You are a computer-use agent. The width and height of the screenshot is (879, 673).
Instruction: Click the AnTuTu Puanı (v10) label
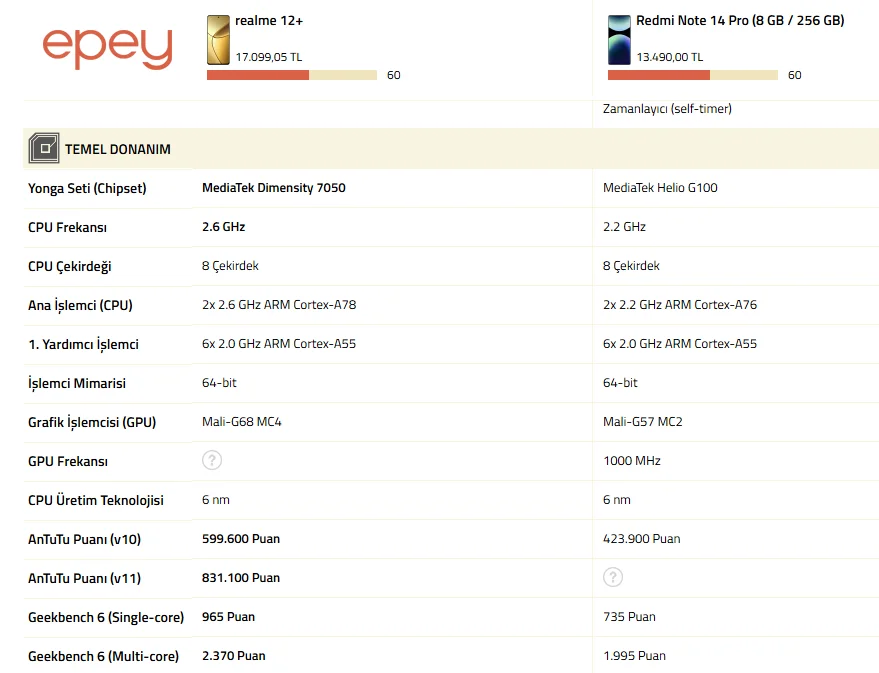[84, 540]
